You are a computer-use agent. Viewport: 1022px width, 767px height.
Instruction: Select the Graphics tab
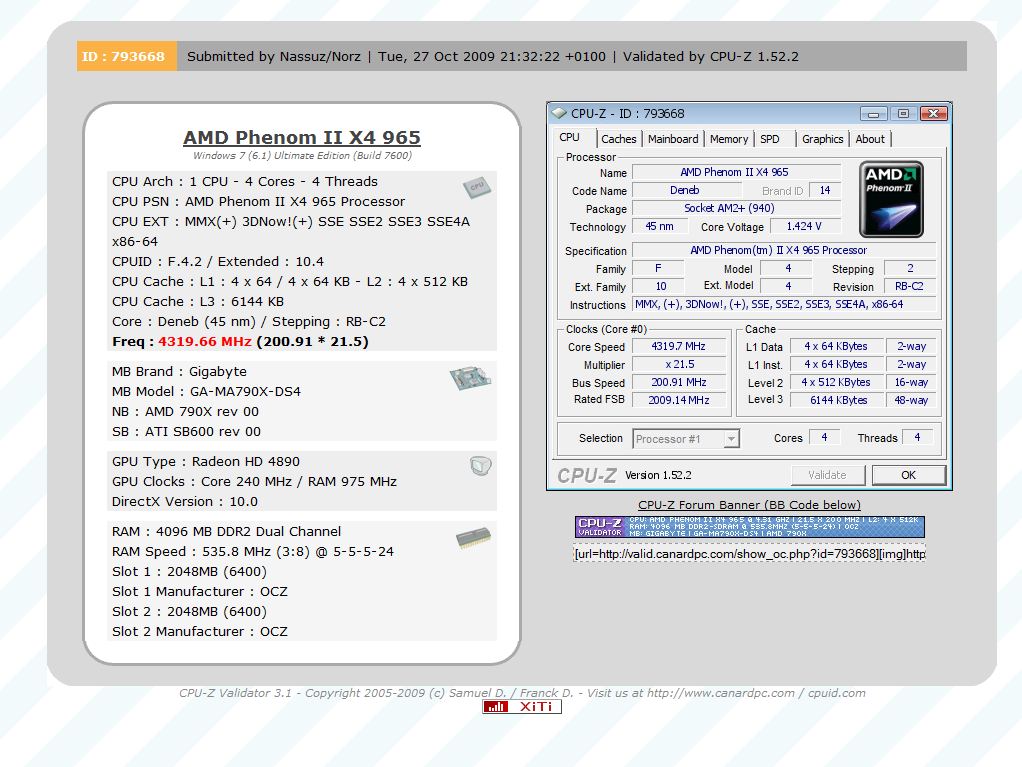823,139
